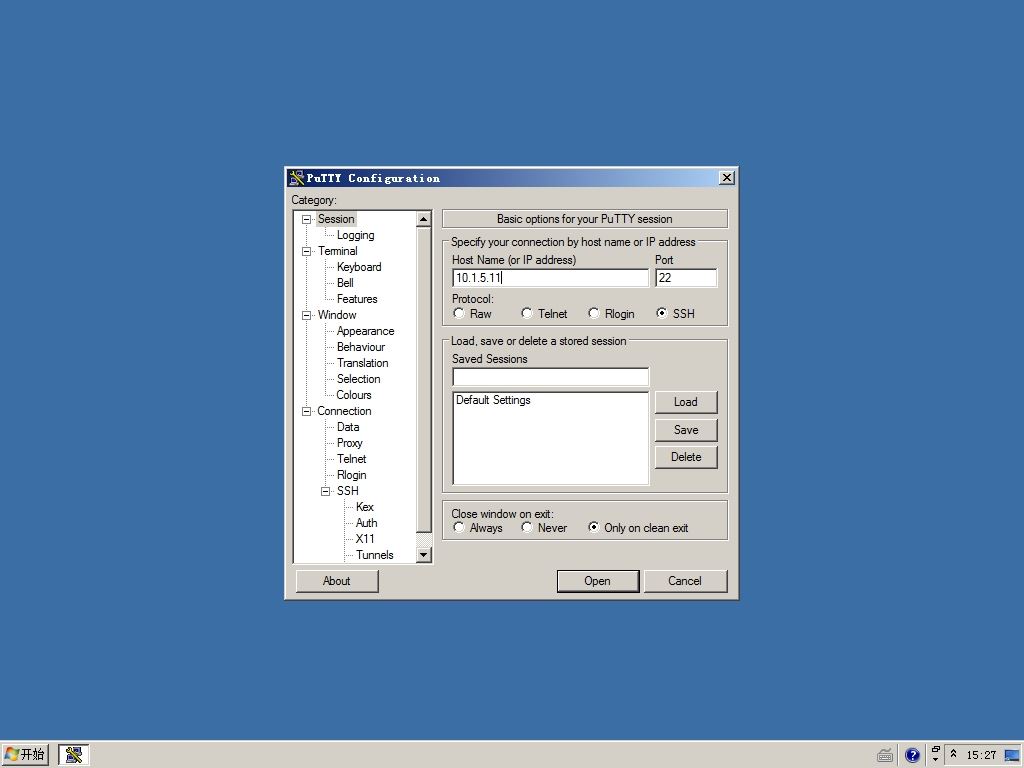Open the Appearance category
This screenshot has width=1024, height=768.
click(365, 331)
